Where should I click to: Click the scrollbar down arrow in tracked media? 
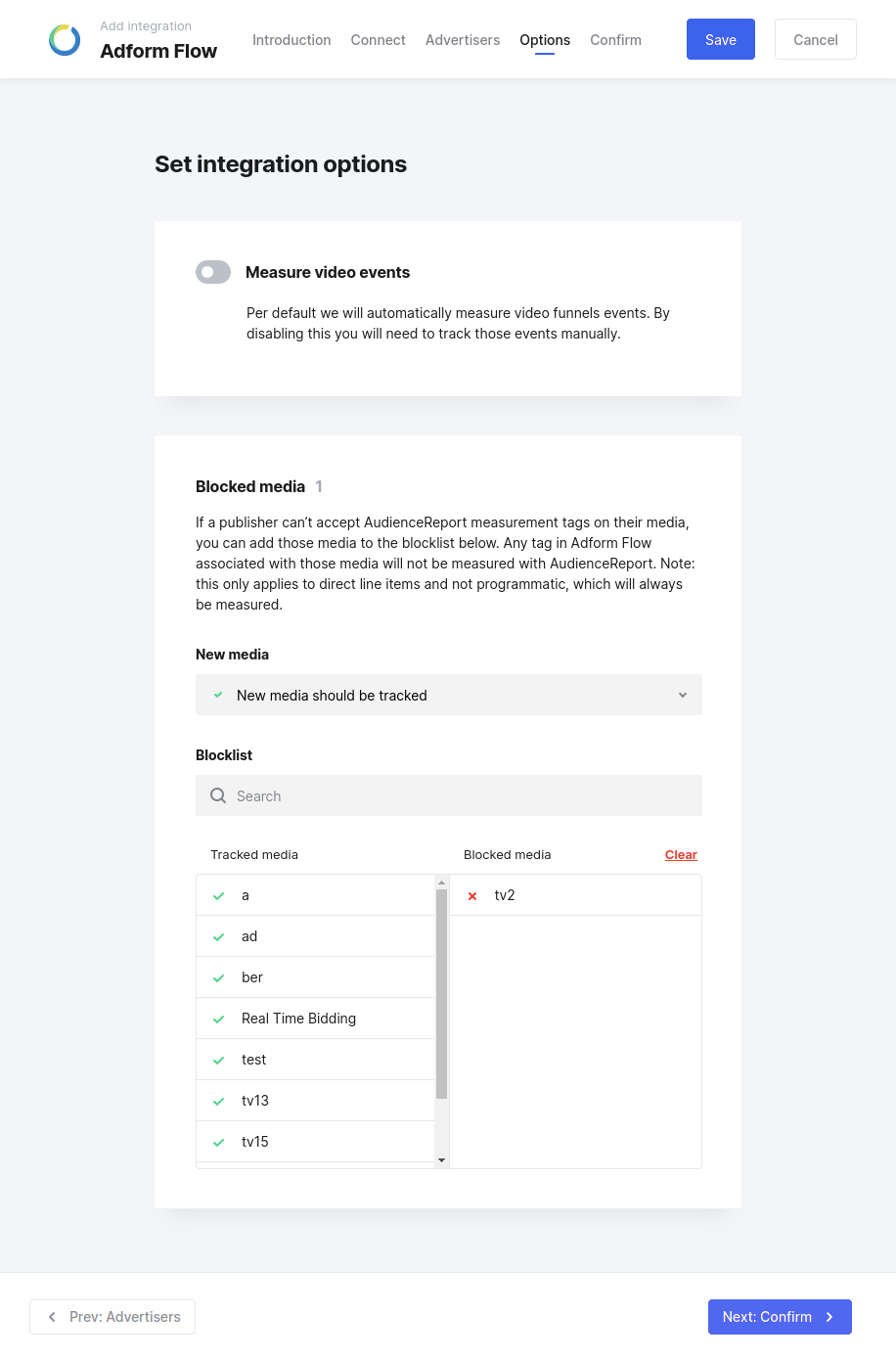442,1160
